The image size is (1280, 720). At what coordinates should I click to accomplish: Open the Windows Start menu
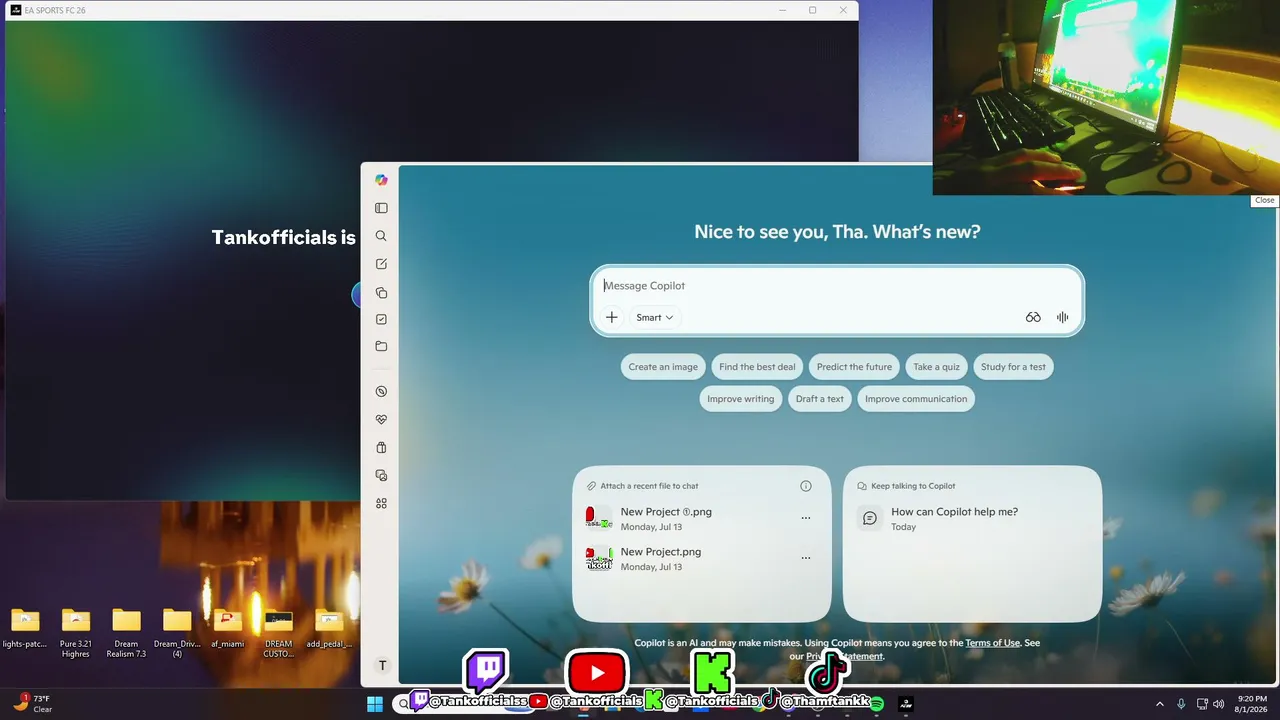pos(375,704)
